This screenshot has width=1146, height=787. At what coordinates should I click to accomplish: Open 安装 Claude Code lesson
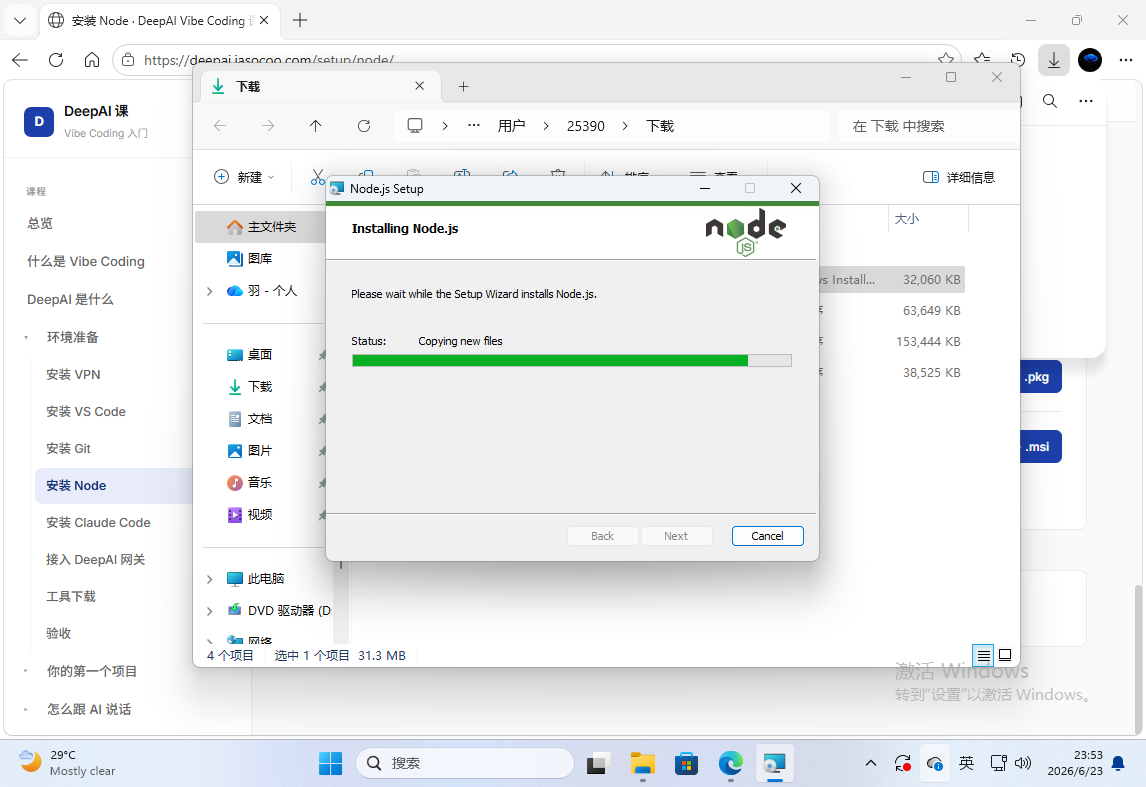pyautogui.click(x=99, y=522)
